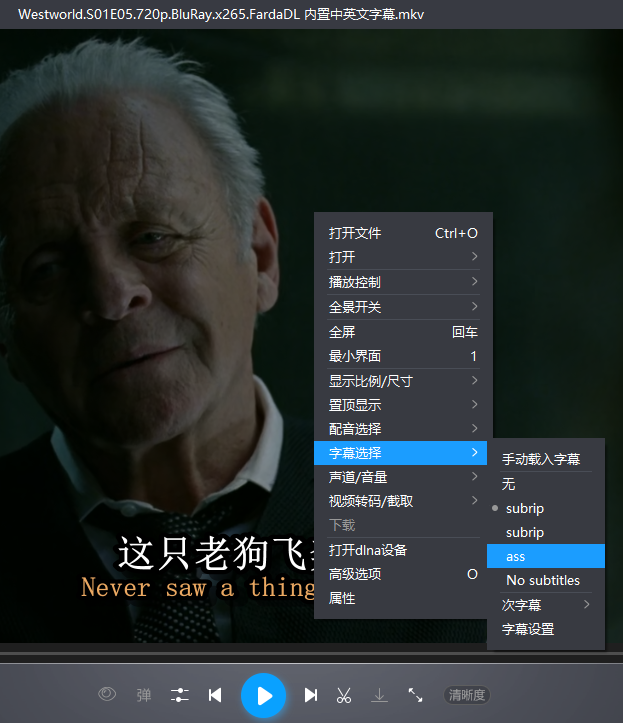
Task: Expand the 视频转码/截取 submenu
Action: pyautogui.click(x=400, y=501)
